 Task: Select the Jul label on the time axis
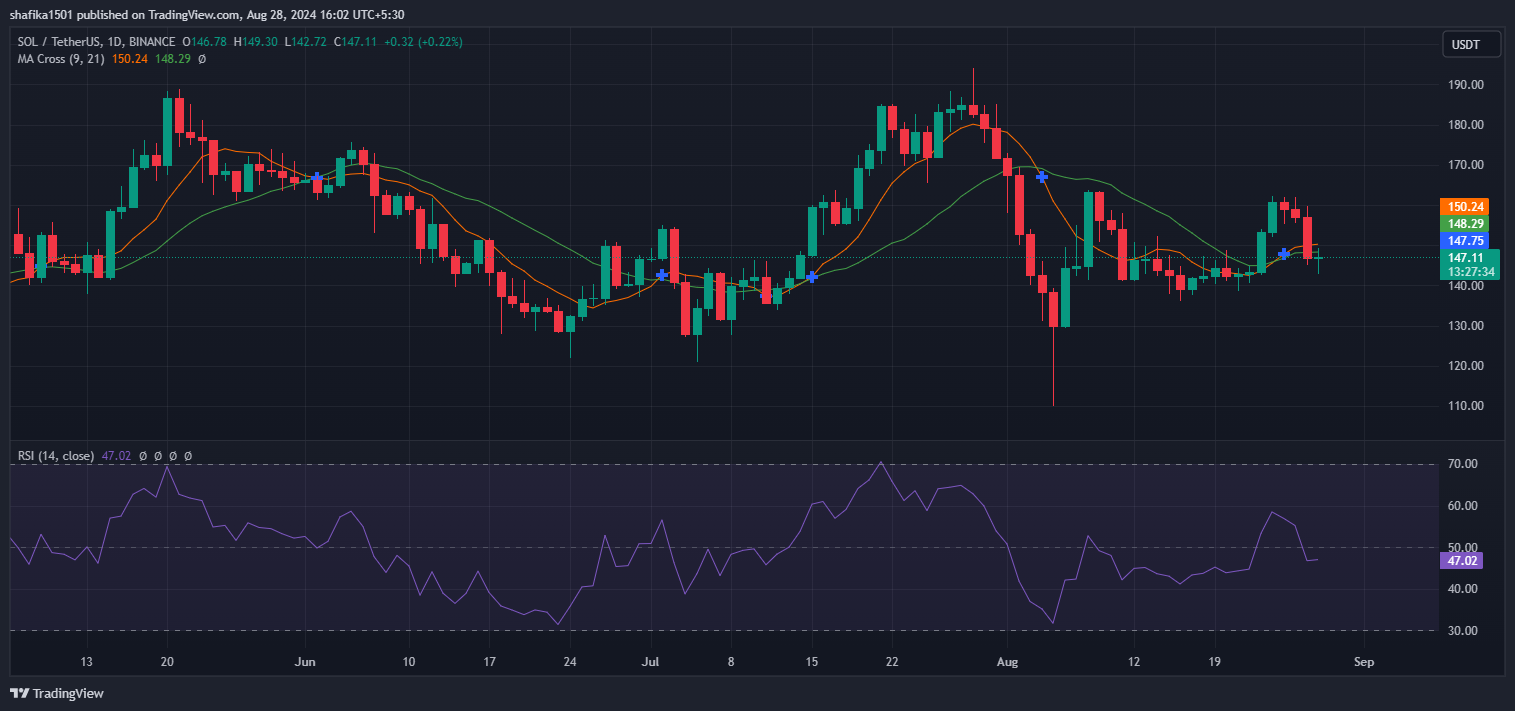tap(650, 662)
